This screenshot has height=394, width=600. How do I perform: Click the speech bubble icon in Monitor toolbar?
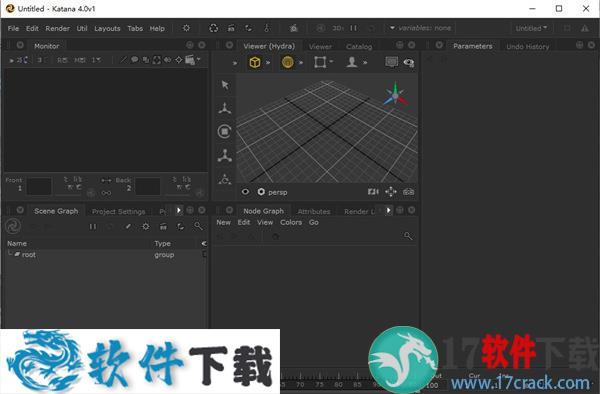[134, 60]
